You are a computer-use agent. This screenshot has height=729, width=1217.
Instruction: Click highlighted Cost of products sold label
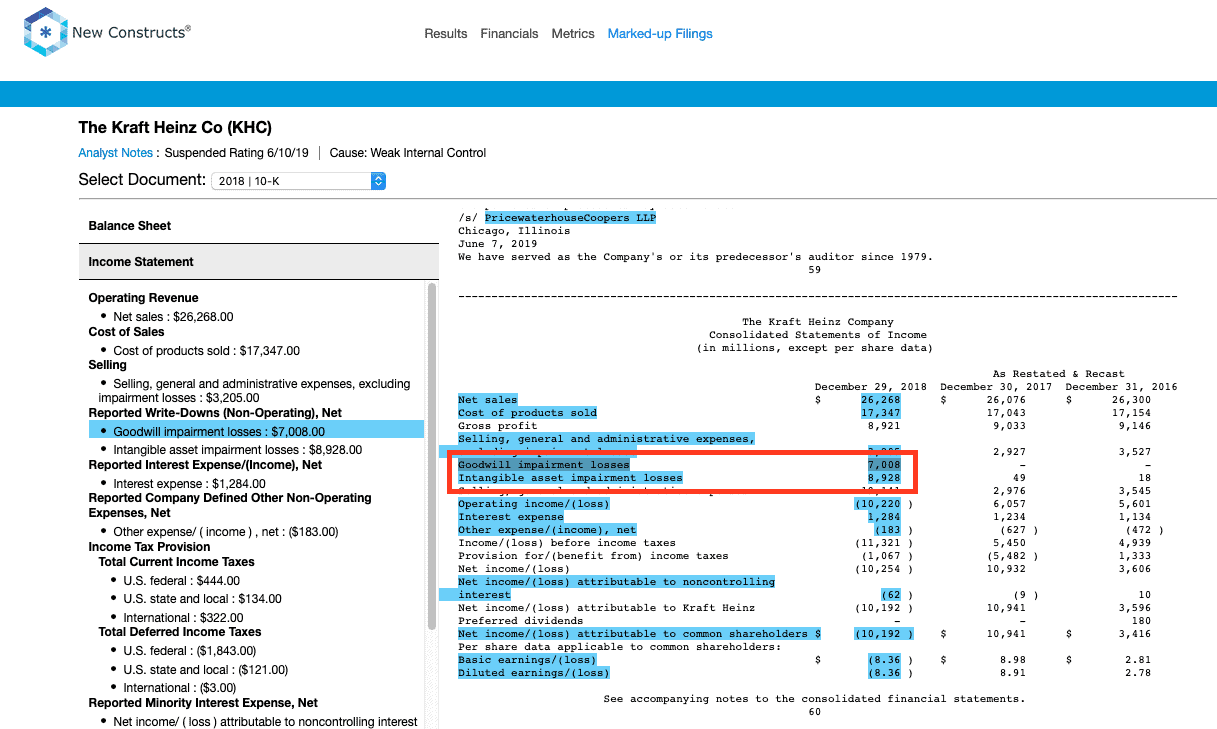pyautogui.click(x=527, y=413)
